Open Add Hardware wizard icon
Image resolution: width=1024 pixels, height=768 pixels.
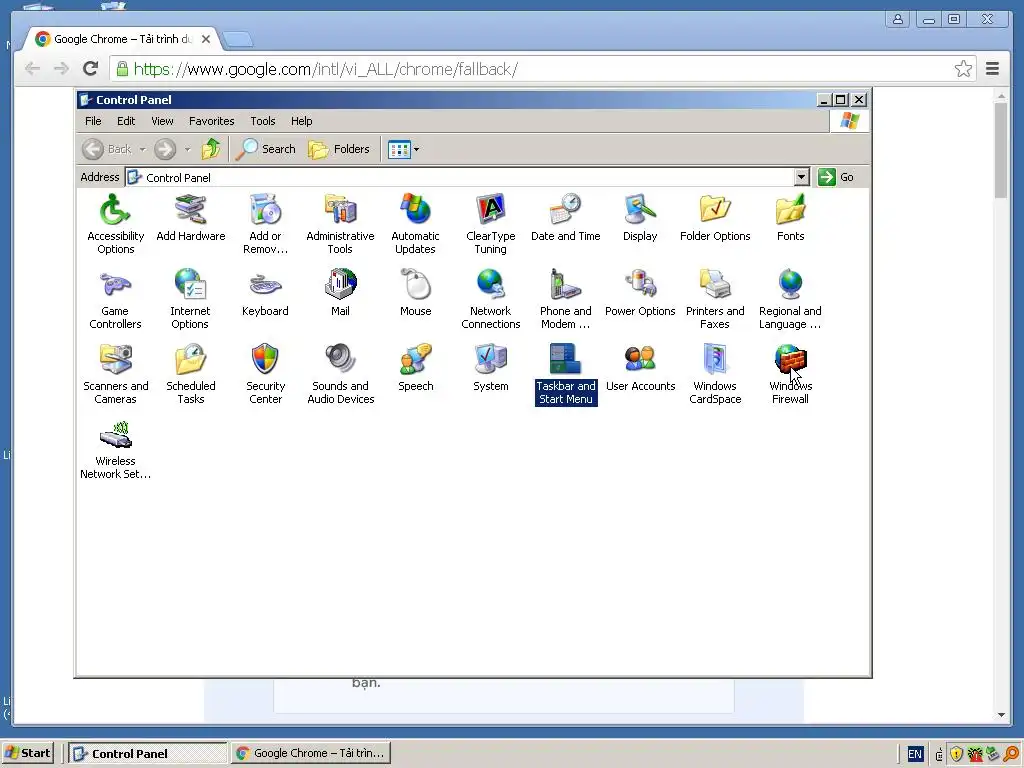[x=191, y=218]
